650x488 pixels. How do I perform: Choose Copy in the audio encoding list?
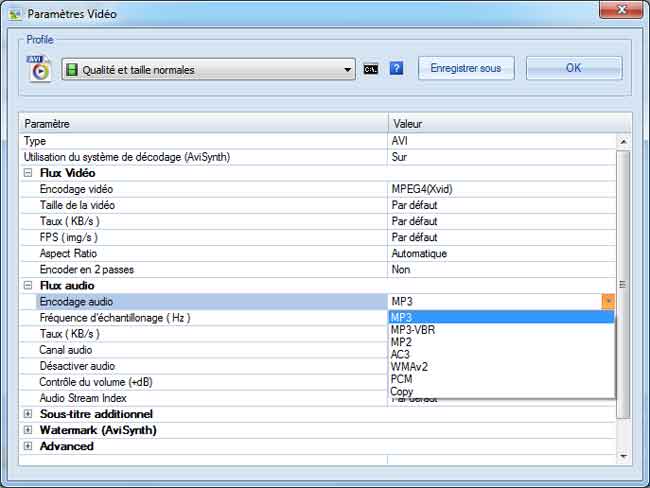[x=402, y=392]
